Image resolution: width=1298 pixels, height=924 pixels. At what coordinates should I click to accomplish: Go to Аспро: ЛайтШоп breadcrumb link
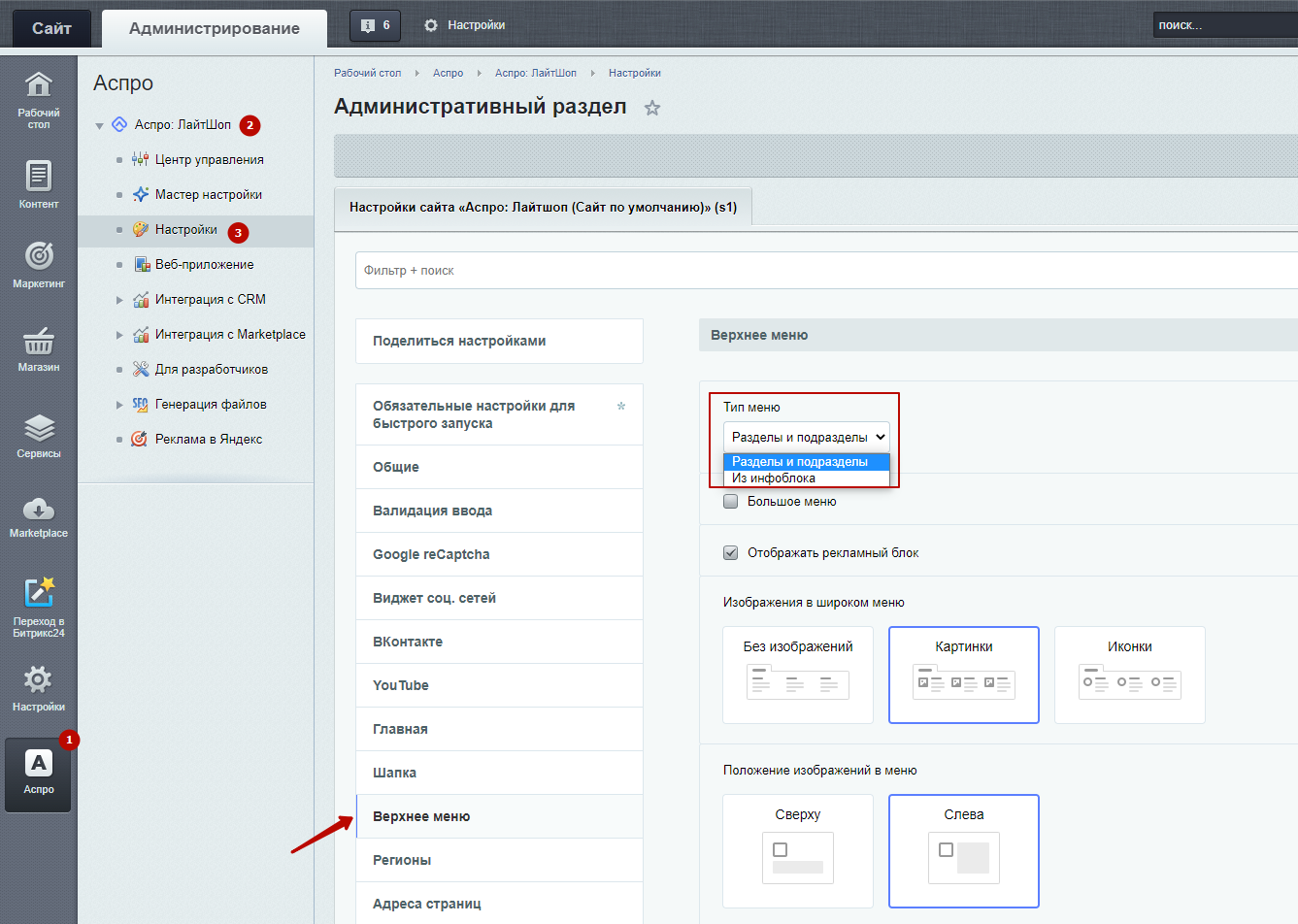536,73
